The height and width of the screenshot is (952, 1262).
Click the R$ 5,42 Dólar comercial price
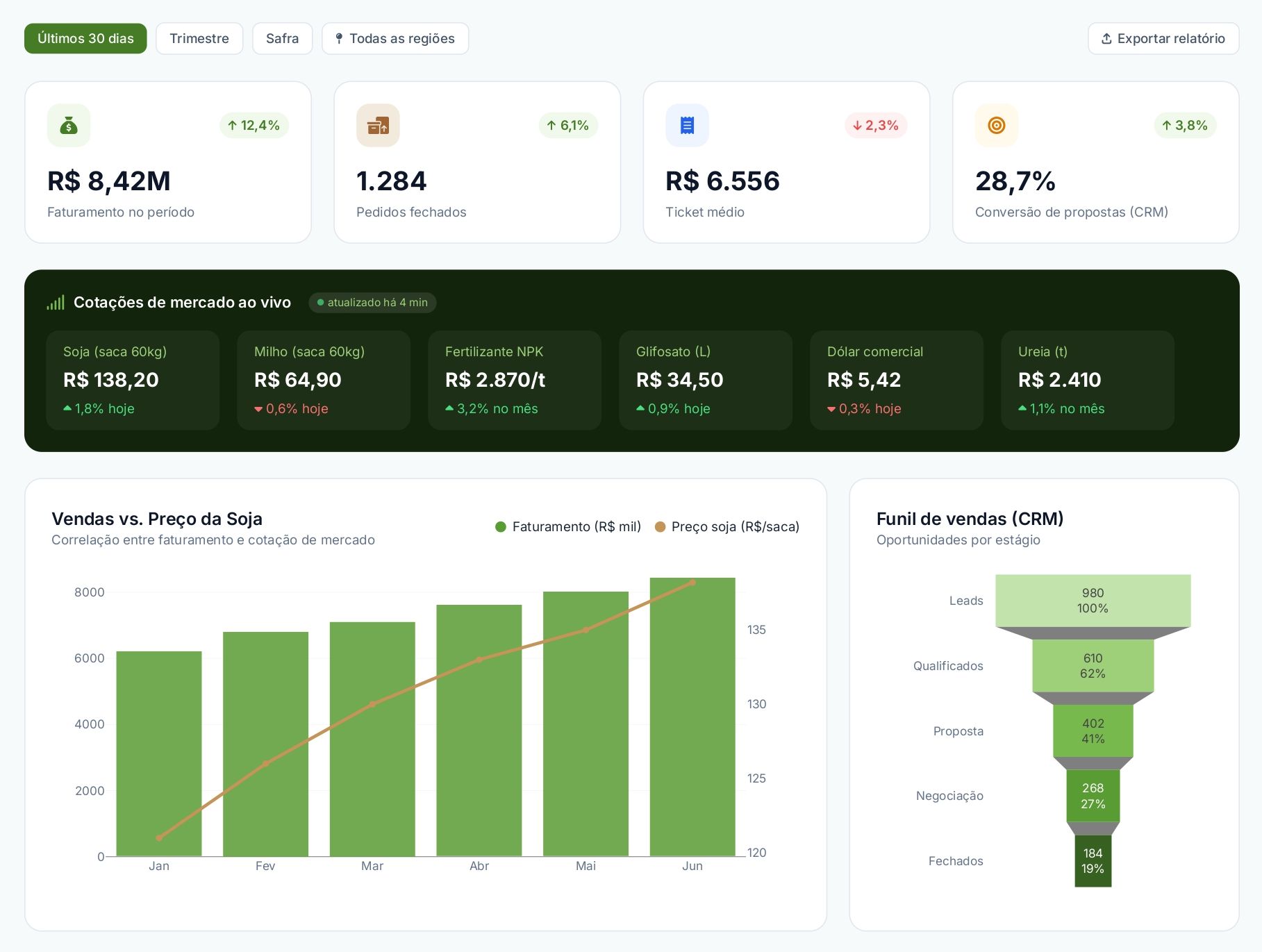pos(864,380)
